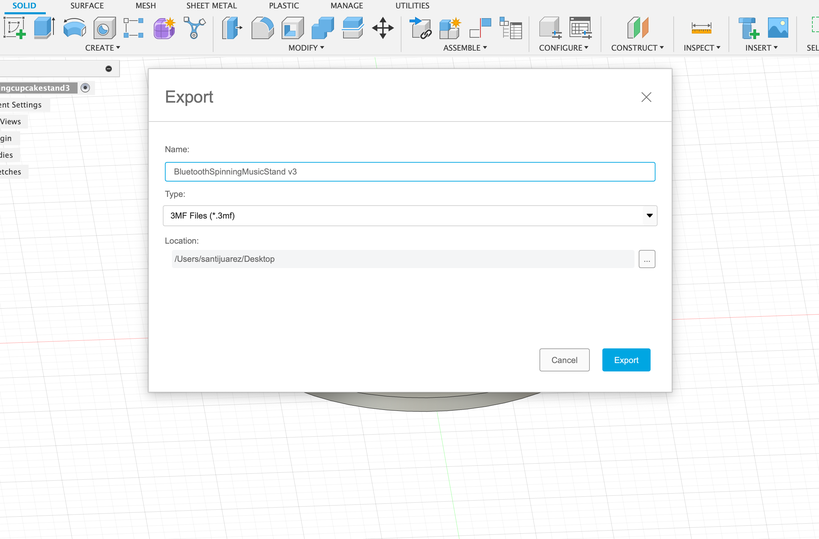Viewport: 819px width, 539px height.
Task: Select the Create Form tool
Action: pyautogui.click(x=164, y=28)
